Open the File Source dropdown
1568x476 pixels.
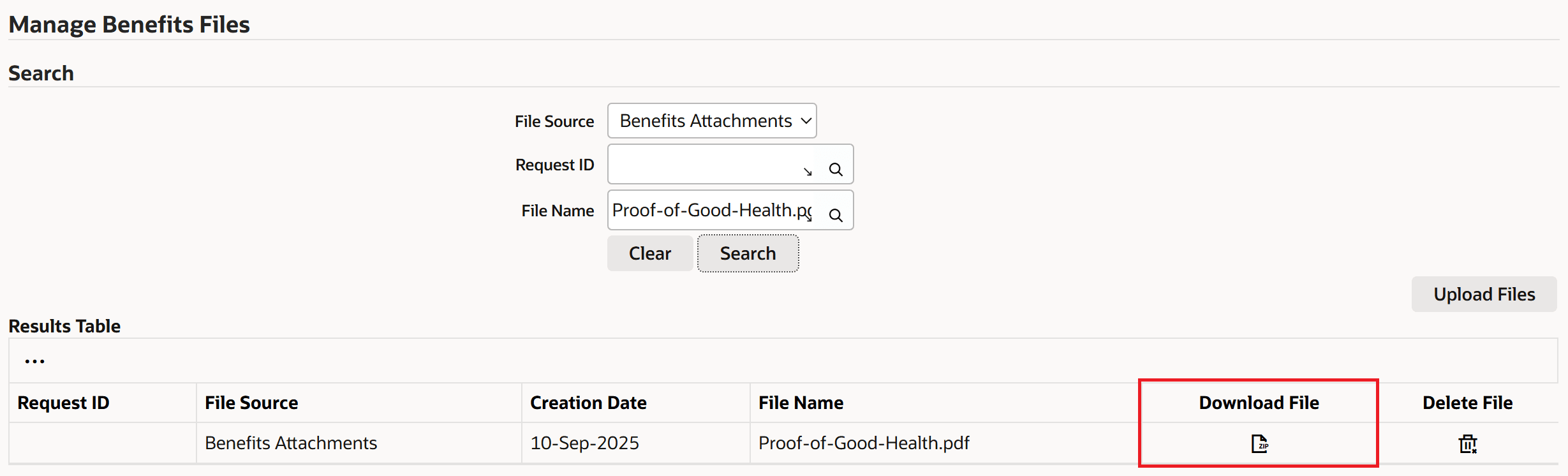(711, 120)
